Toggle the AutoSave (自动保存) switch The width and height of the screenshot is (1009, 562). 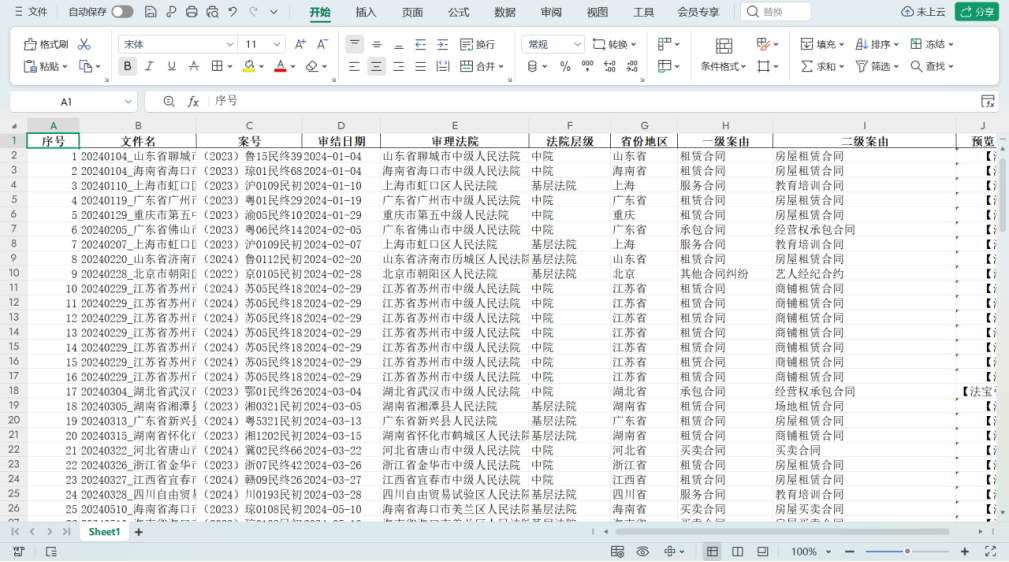pyautogui.click(x=122, y=12)
